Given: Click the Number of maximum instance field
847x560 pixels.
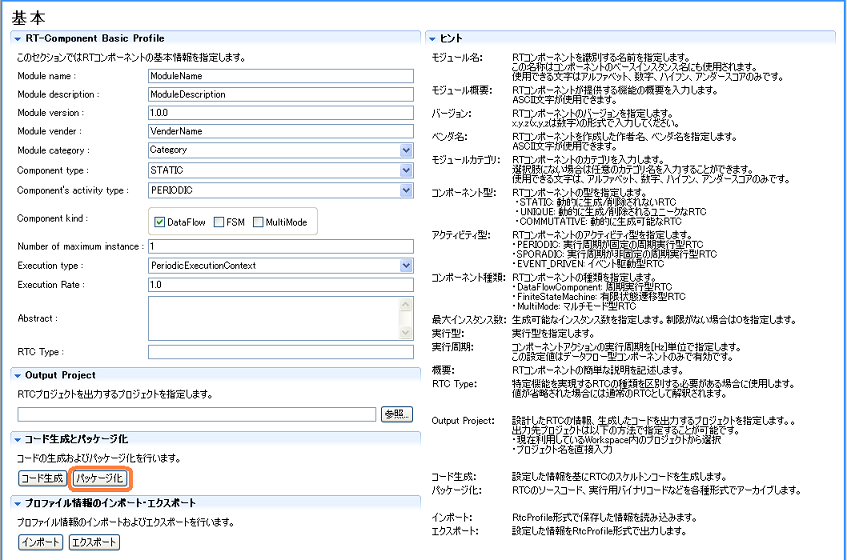Looking at the screenshot, I should click(x=280, y=247).
